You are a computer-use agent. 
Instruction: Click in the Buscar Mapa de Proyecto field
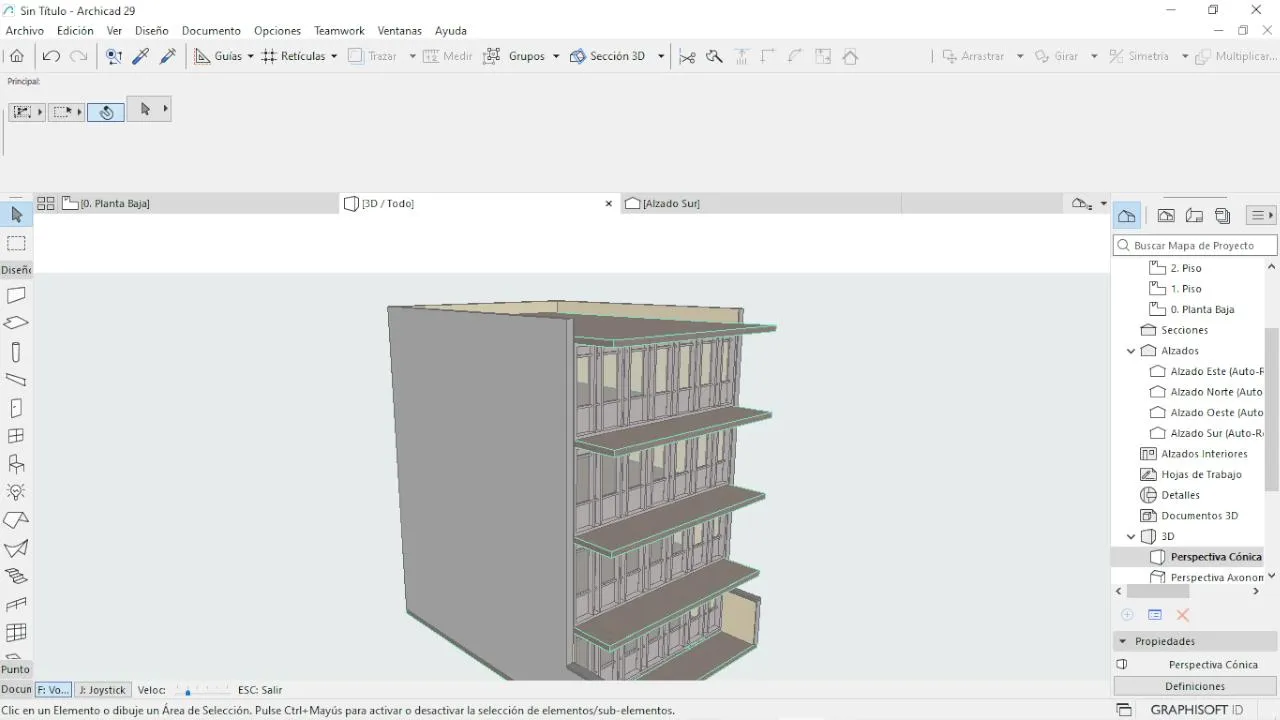[x=1195, y=245]
